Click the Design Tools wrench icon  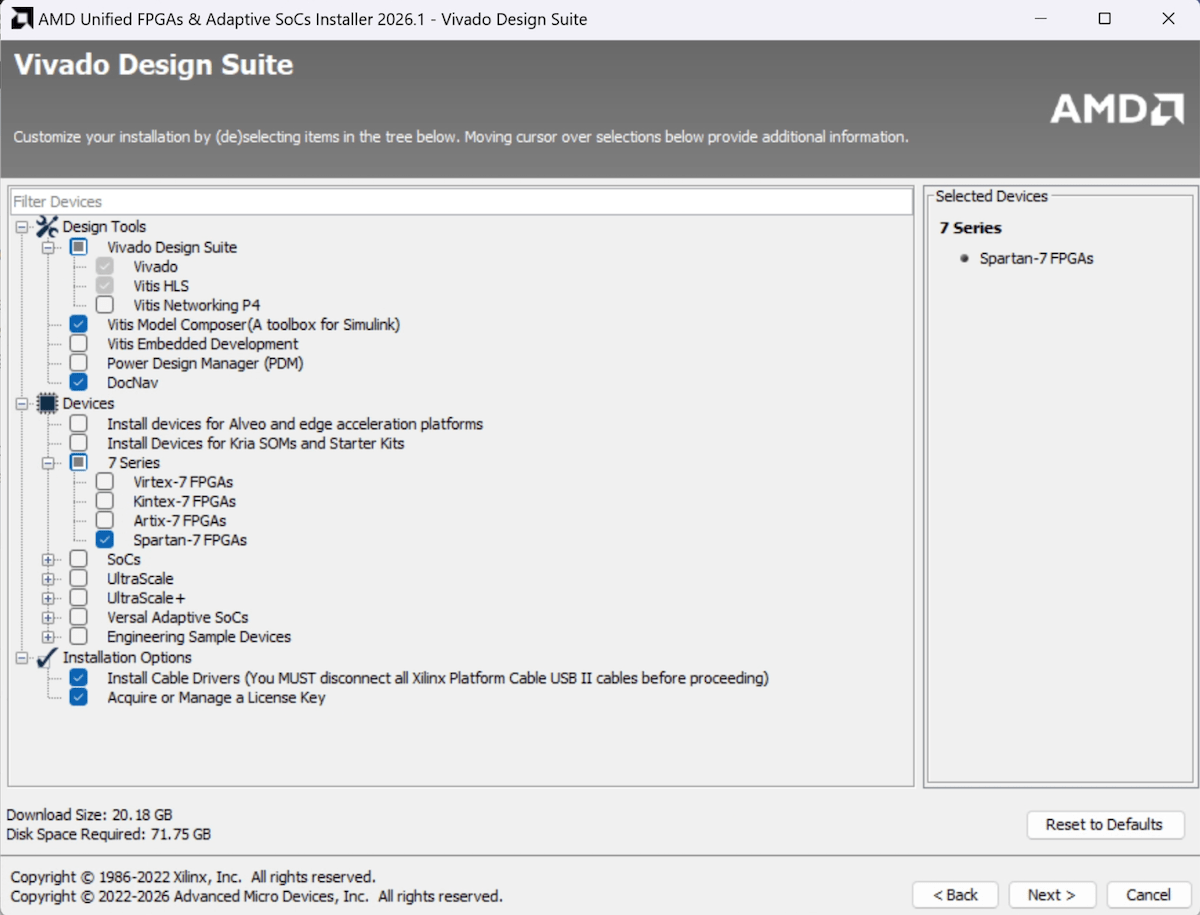(47, 227)
